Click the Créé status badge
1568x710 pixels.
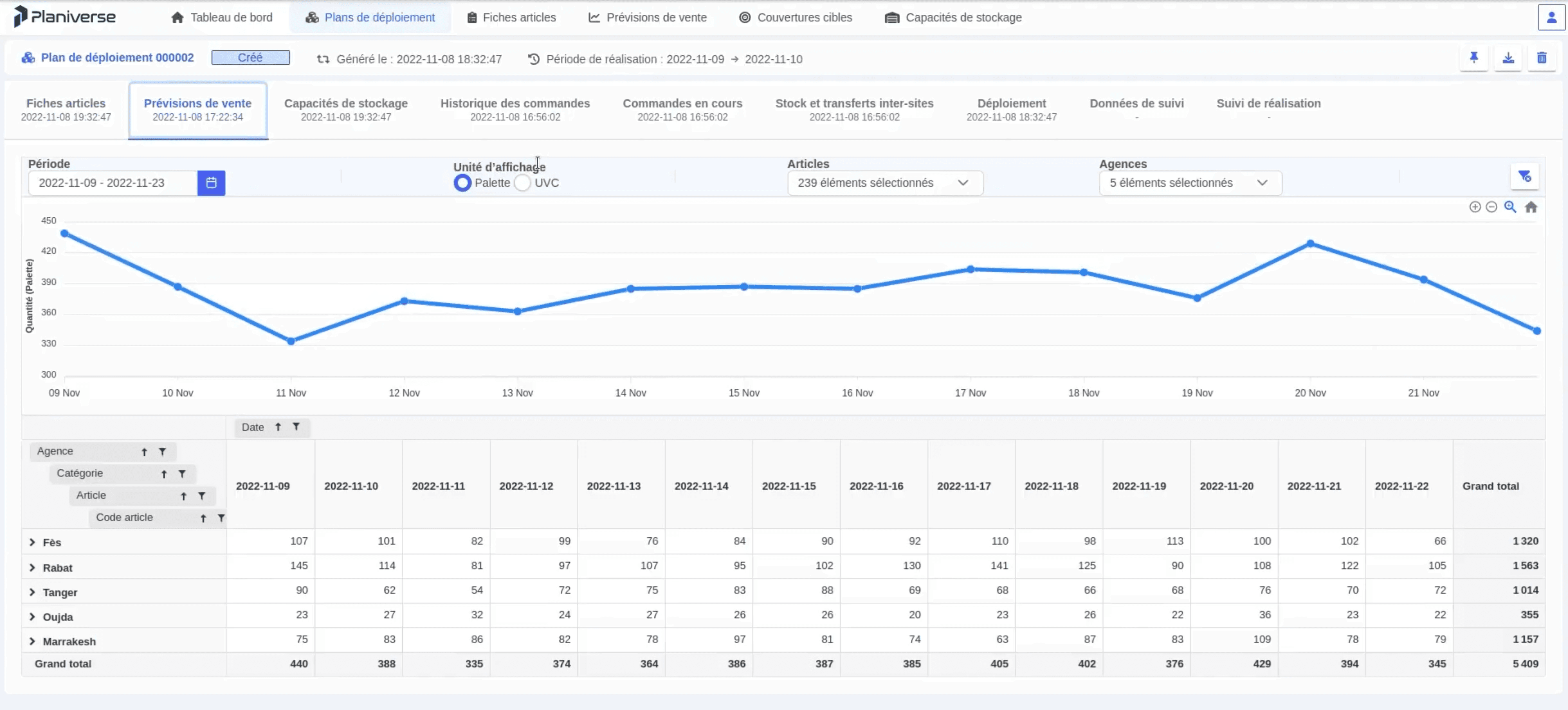(250, 57)
